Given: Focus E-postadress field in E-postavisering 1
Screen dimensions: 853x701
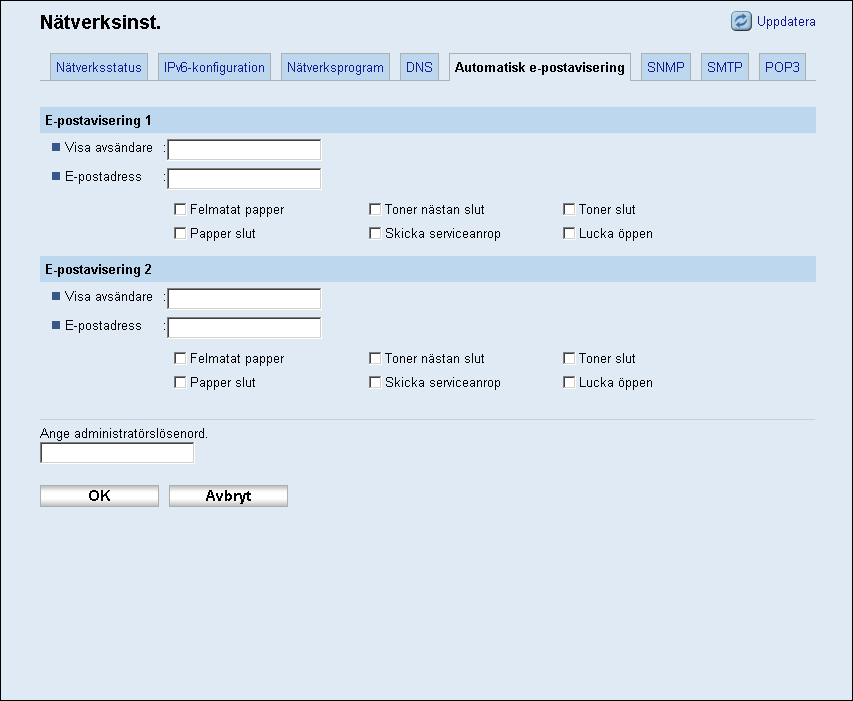Looking at the screenshot, I should point(244,179).
